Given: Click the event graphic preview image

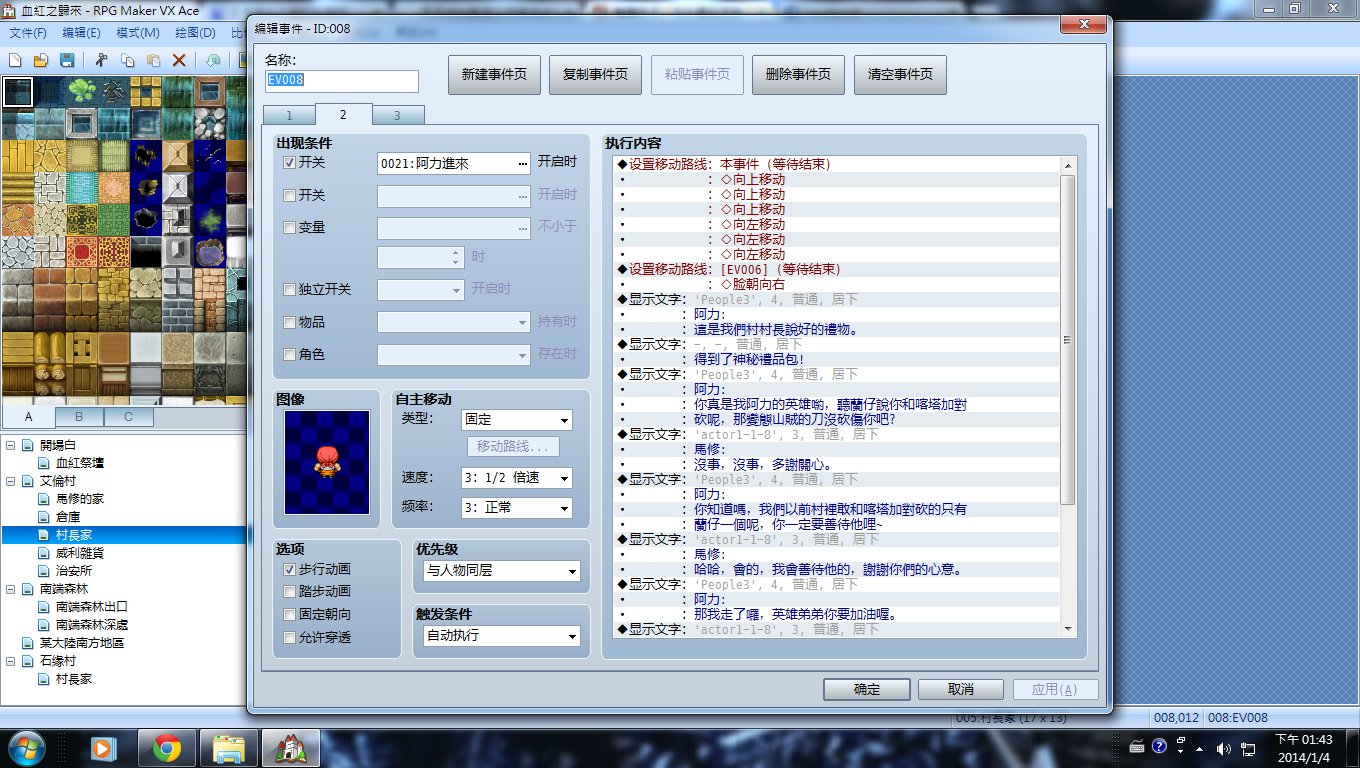Looking at the screenshot, I should (x=327, y=462).
